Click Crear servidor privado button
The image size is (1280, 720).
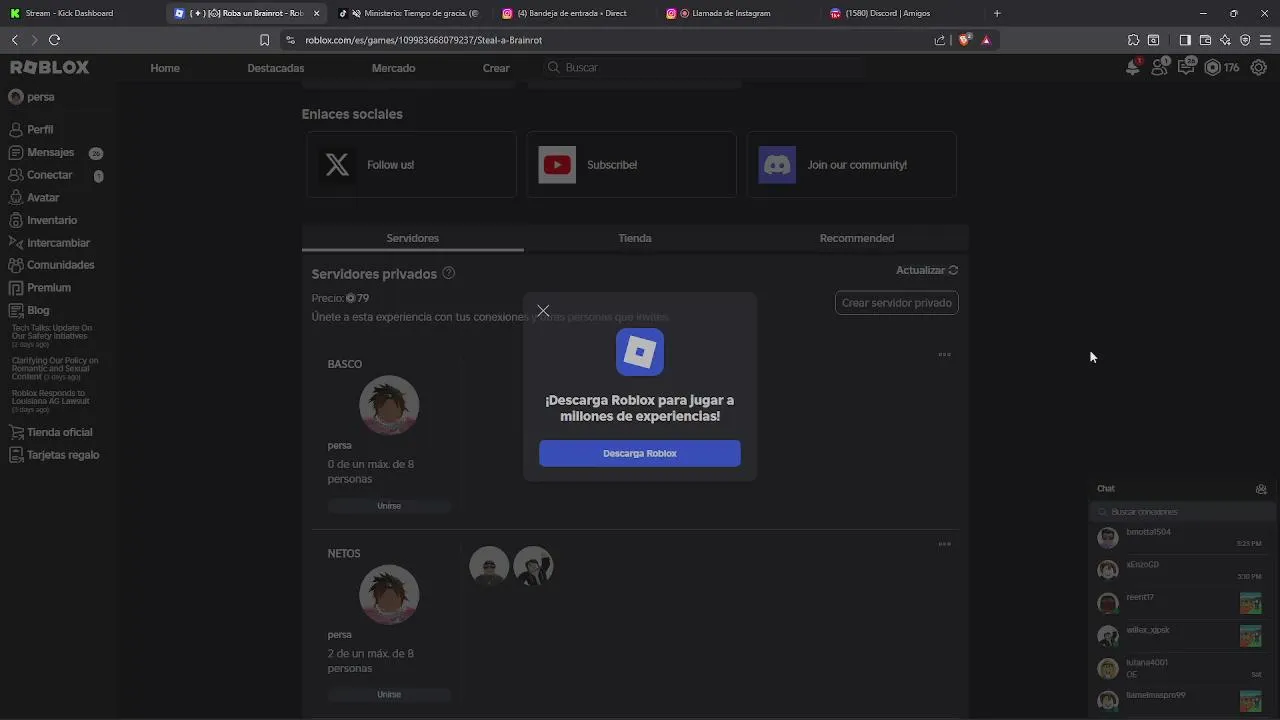coord(897,303)
